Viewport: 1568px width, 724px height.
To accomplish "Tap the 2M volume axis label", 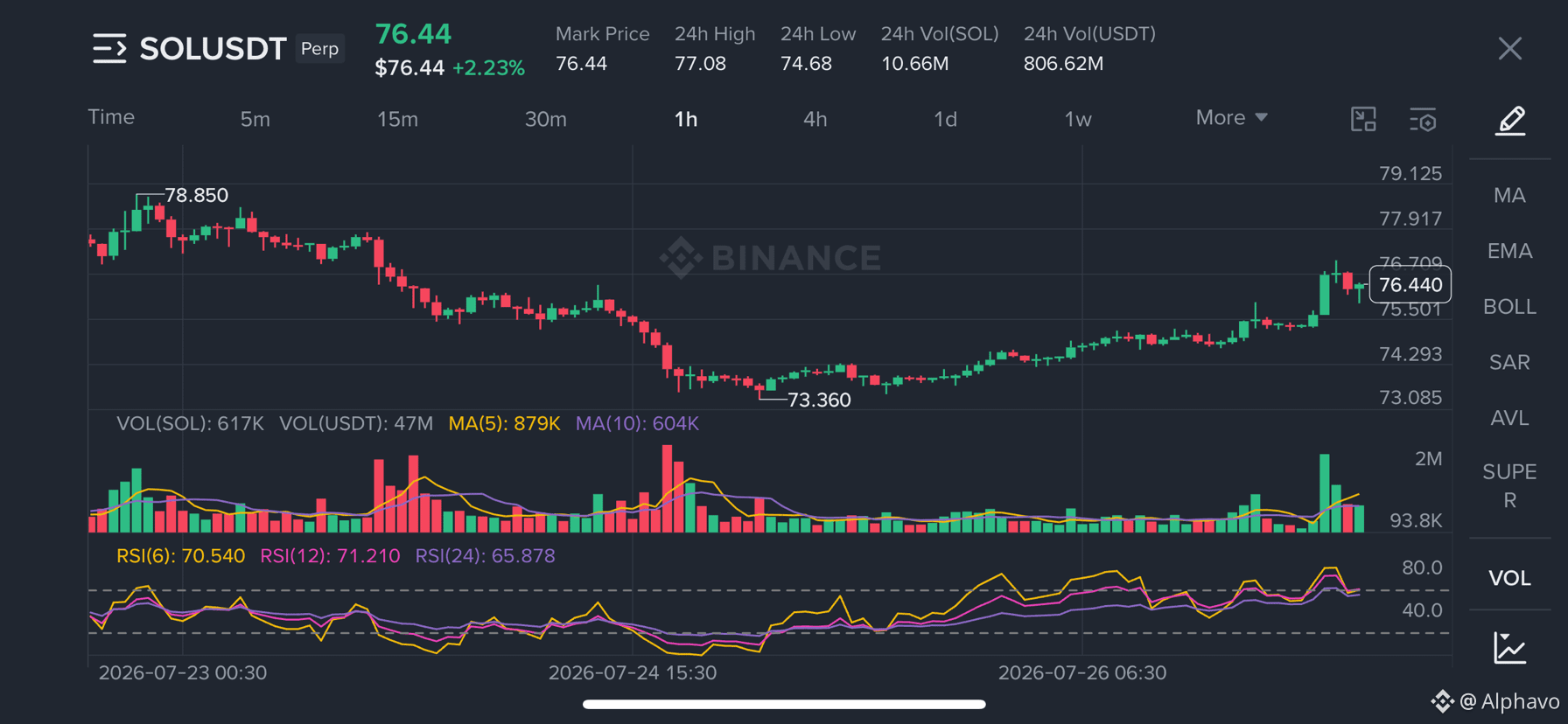I will 1428,459.
